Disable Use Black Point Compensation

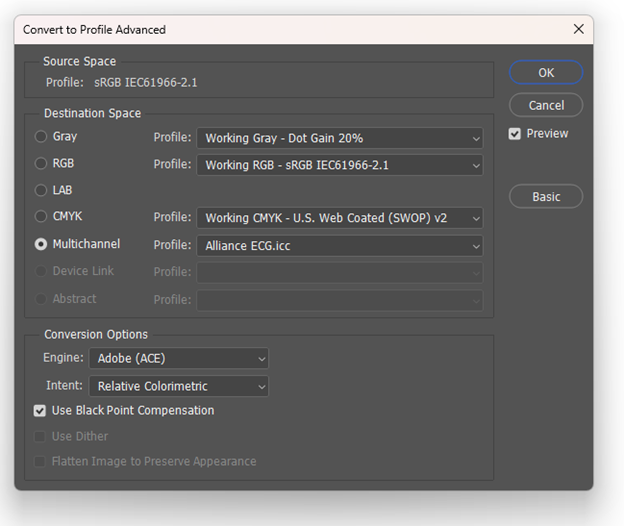tap(40, 411)
